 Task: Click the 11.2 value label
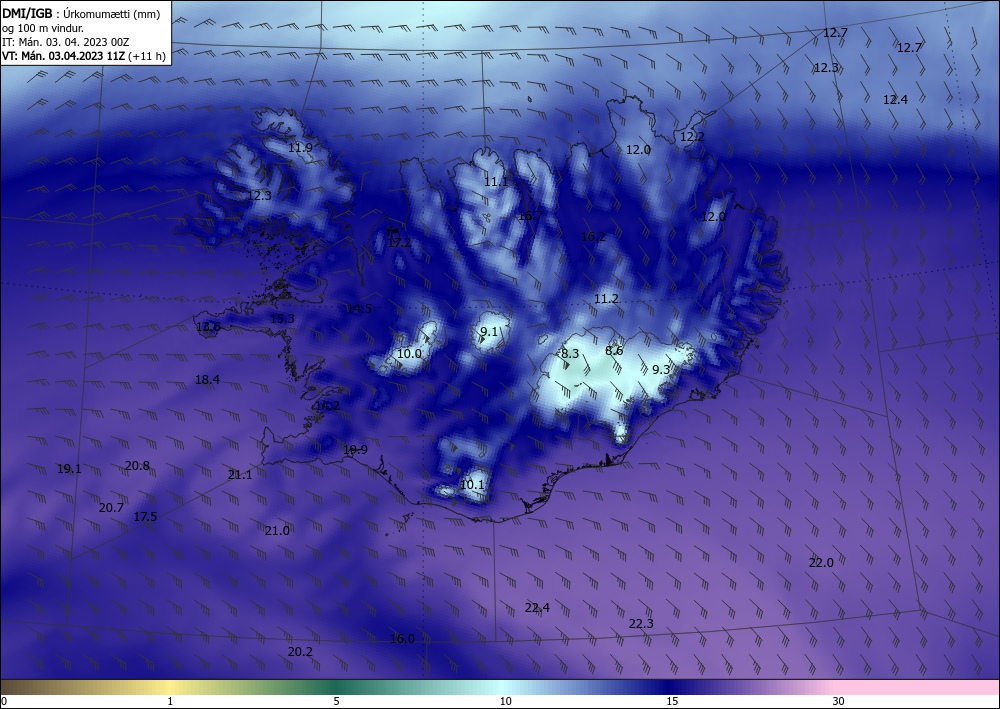pyautogui.click(x=607, y=298)
